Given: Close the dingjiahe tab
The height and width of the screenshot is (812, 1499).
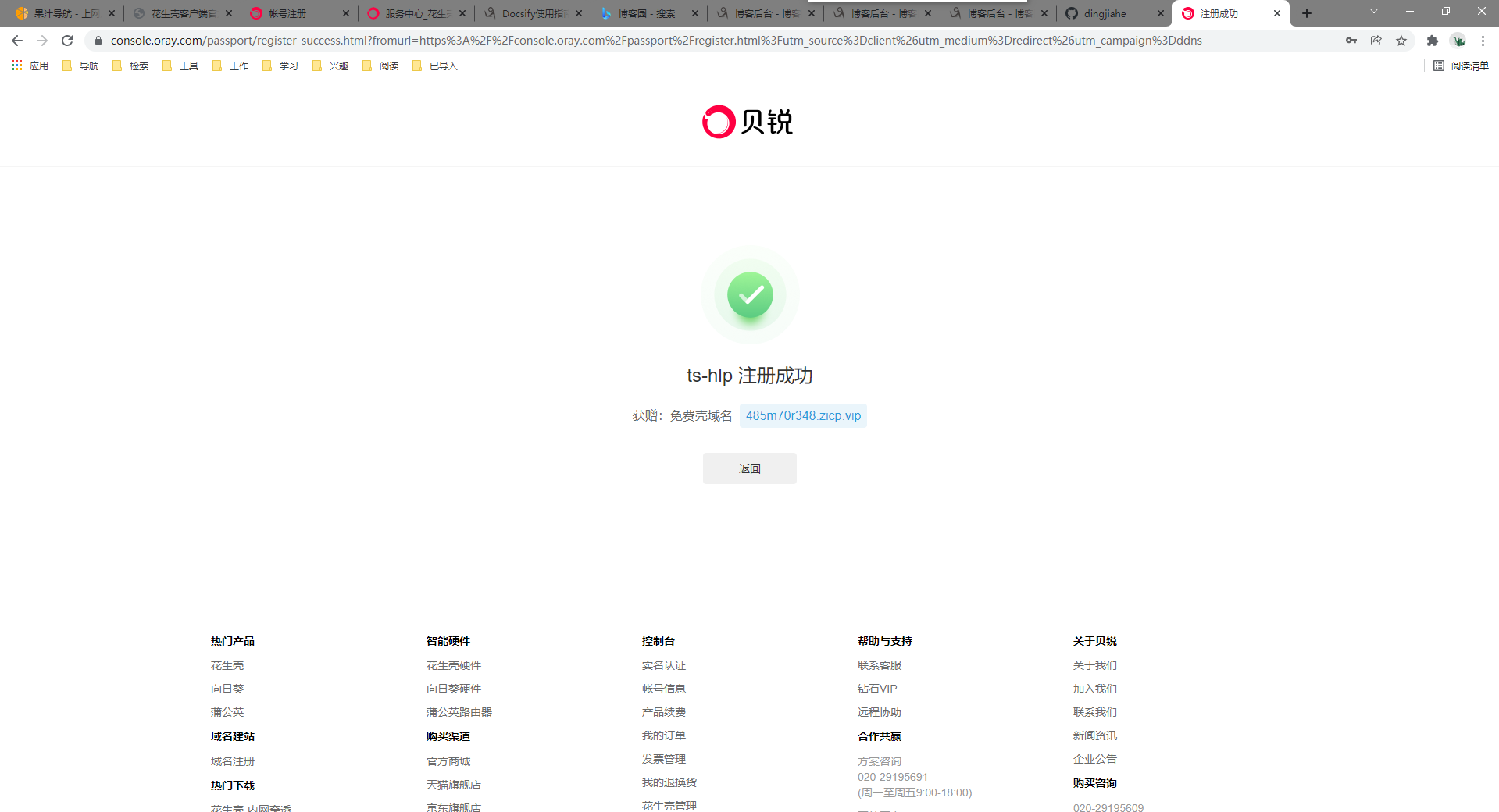Looking at the screenshot, I should [x=1161, y=13].
